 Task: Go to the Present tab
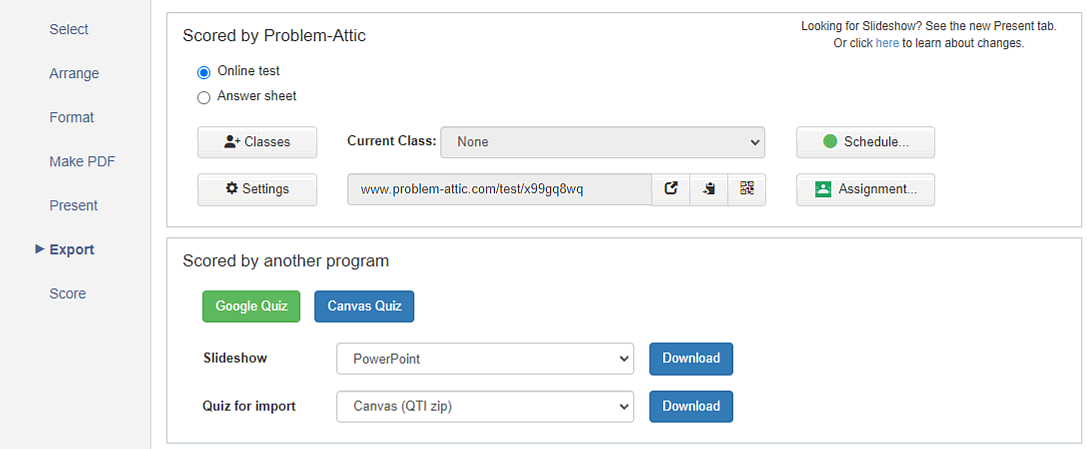pos(73,206)
